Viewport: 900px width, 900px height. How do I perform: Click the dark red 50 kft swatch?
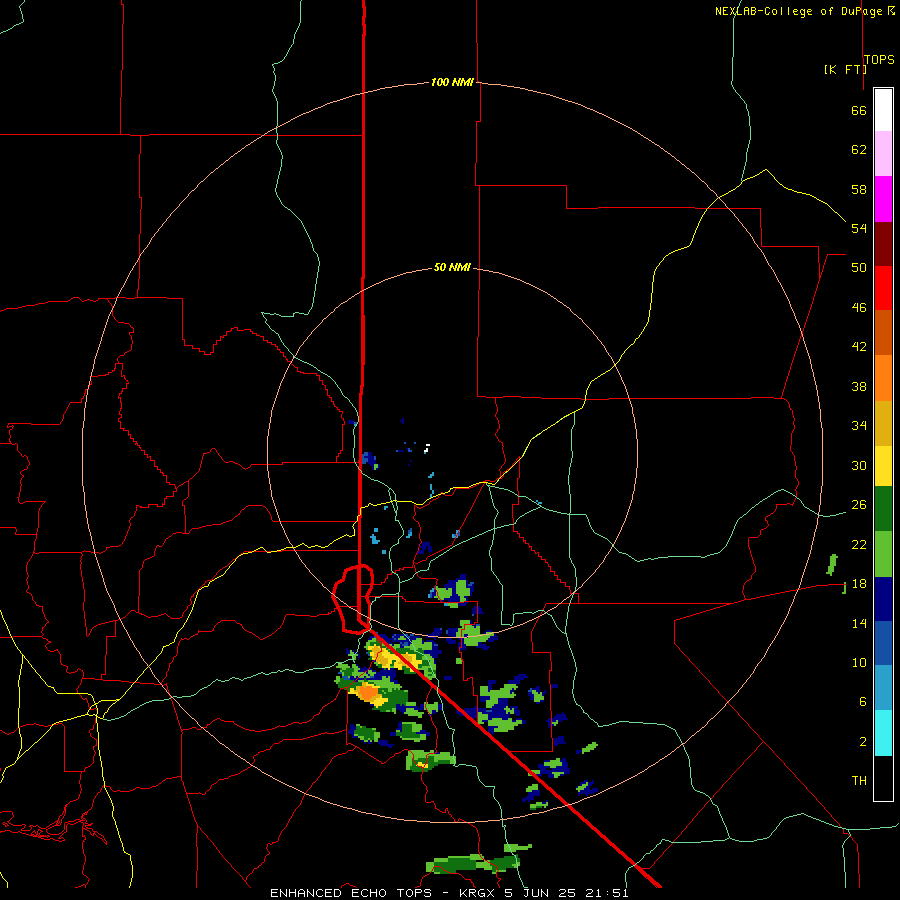pyautogui.click(x=883, y=244)
